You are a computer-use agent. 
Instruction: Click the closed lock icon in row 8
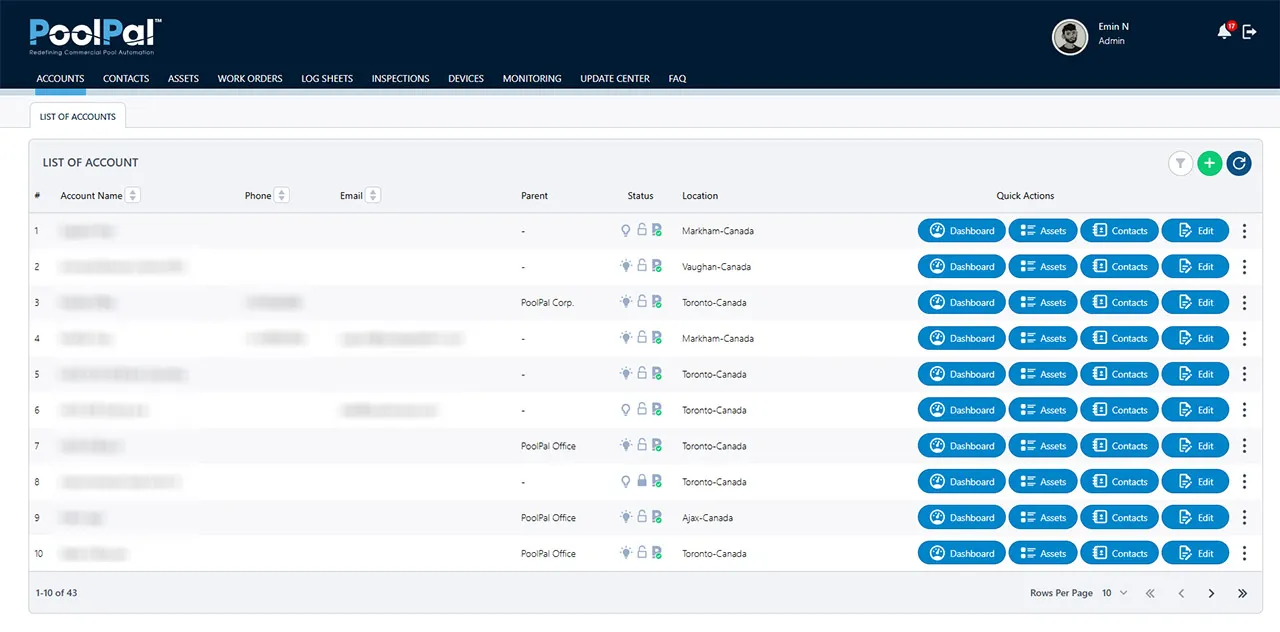[x=642, y=481]
